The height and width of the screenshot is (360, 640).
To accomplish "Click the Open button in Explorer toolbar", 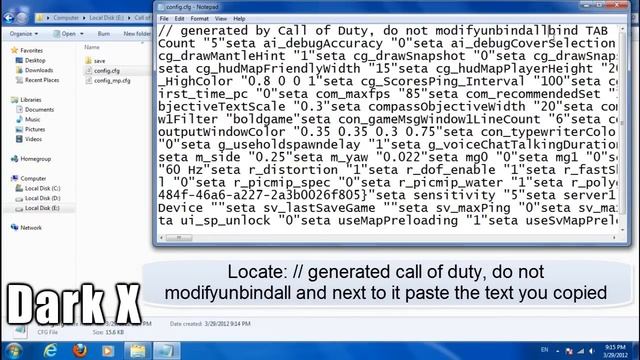I will [65, 33].
